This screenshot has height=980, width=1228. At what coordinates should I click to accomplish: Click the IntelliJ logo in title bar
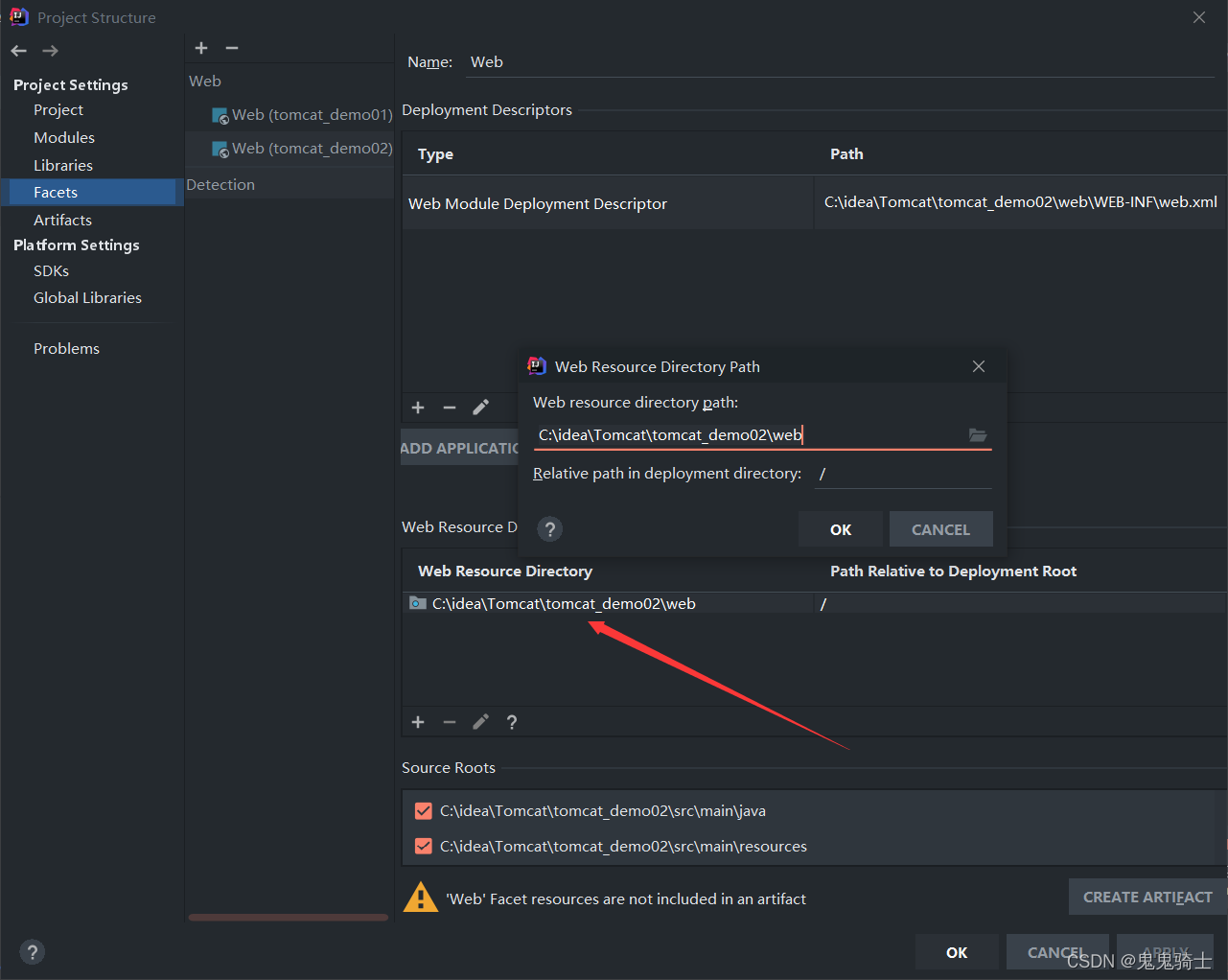19,17
